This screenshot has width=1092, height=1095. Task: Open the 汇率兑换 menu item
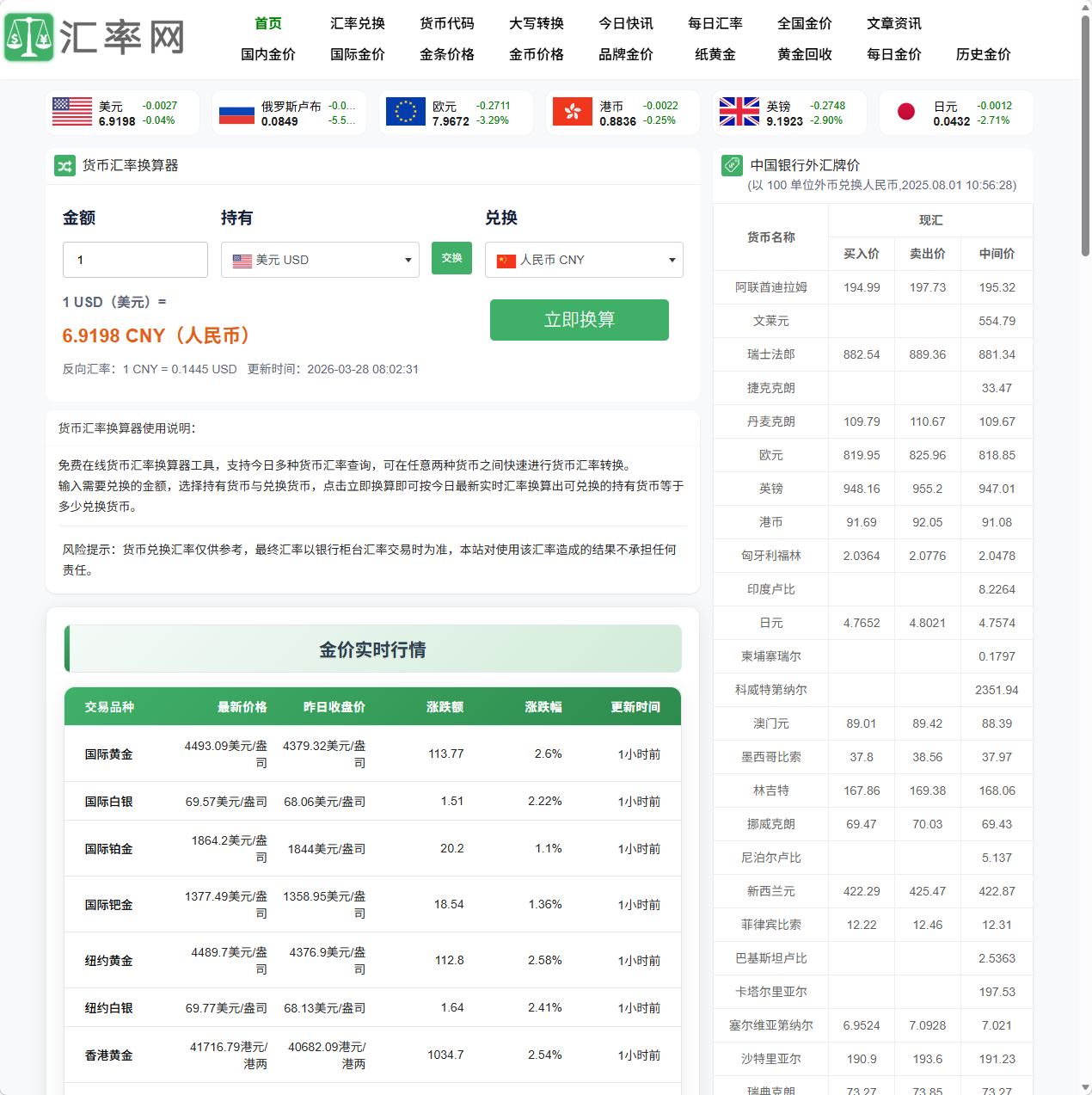coord(357,24)
